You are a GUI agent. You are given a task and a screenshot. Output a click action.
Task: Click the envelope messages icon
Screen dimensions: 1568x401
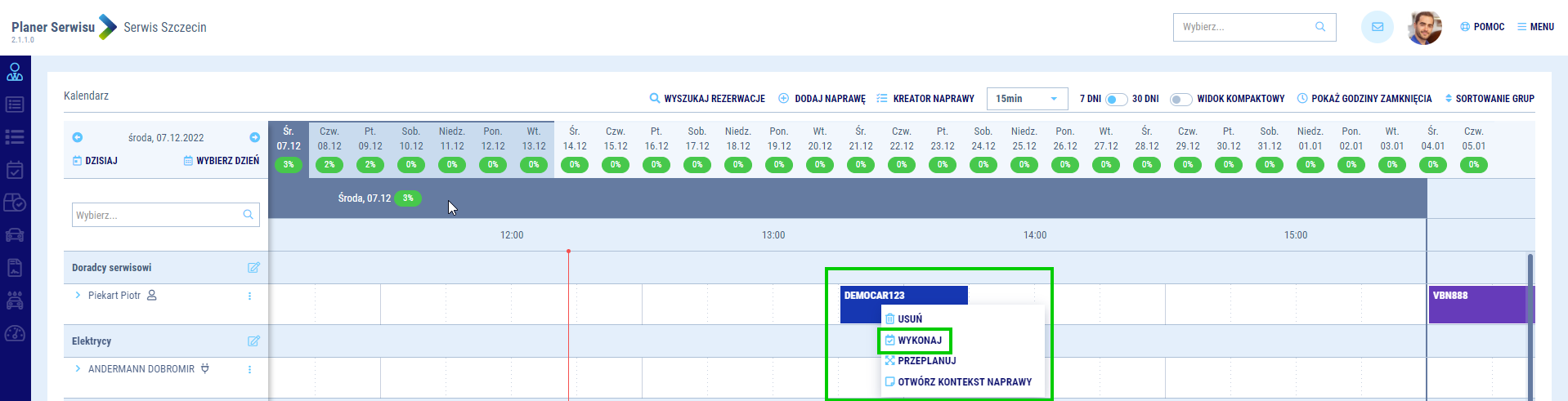point(1377,27)
